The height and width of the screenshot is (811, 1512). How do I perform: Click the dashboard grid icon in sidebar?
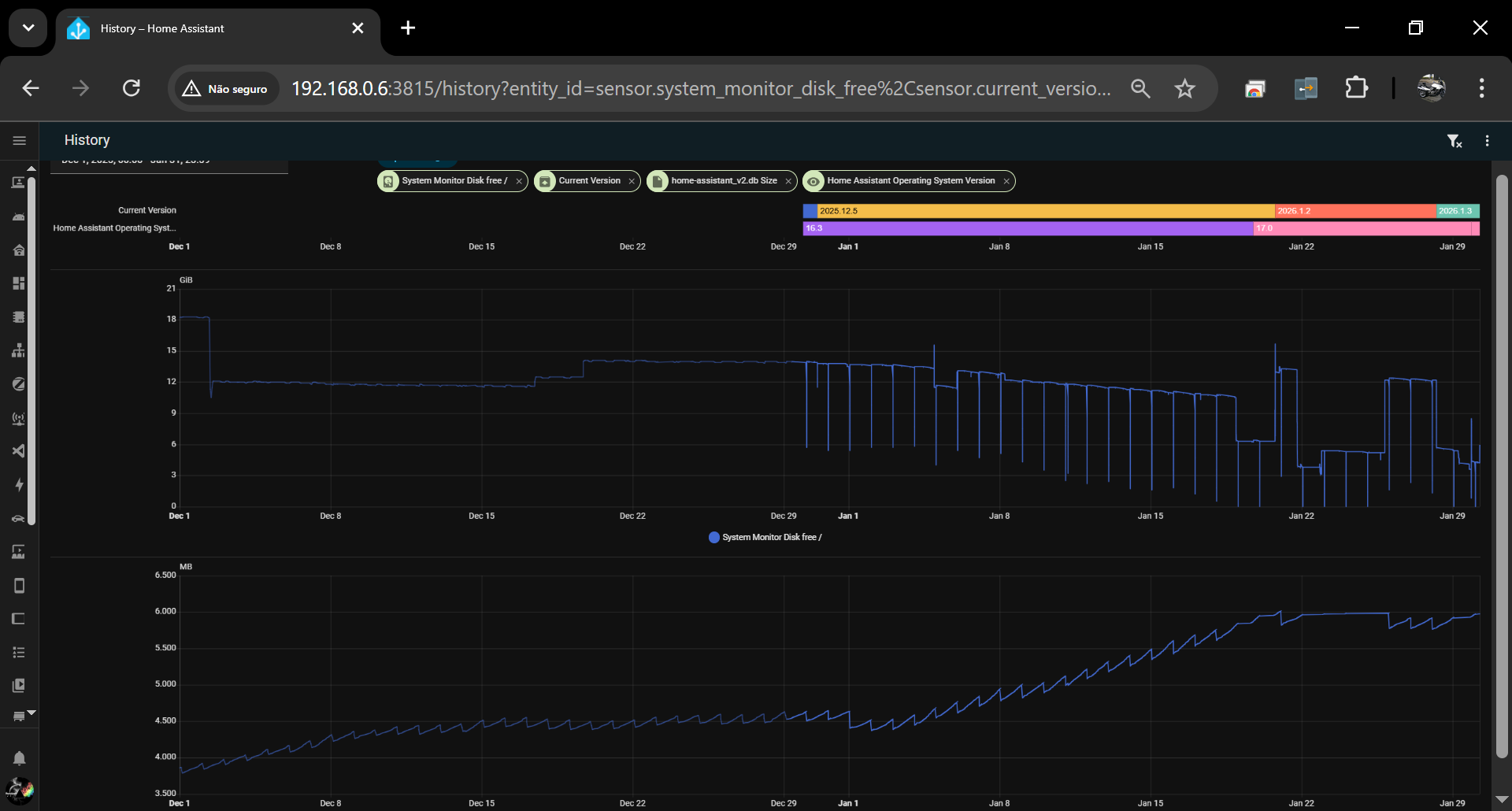19,283
